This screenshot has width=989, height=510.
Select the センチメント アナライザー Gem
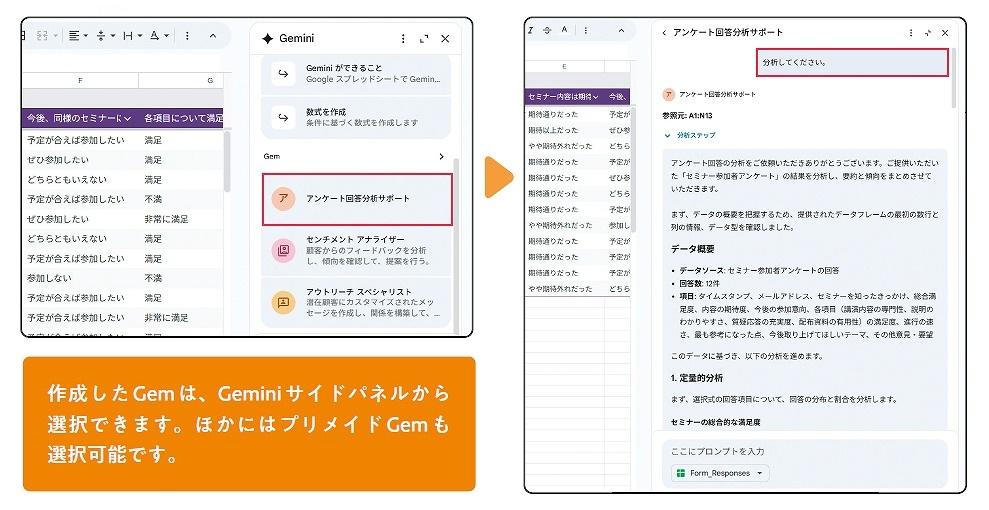[357, 251]
